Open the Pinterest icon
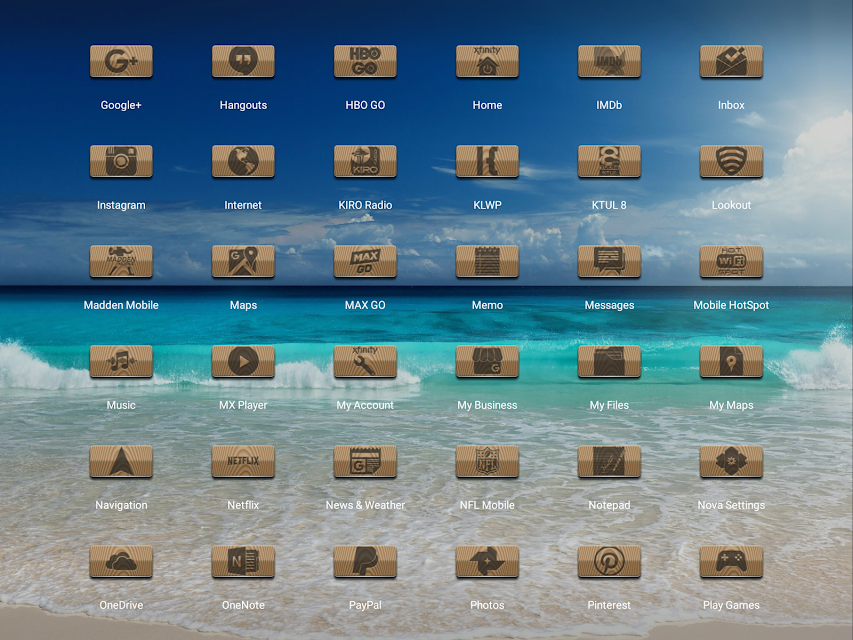The width and height of the screenshot is (853, 640). pyautogui.click(x=609, y=562)
